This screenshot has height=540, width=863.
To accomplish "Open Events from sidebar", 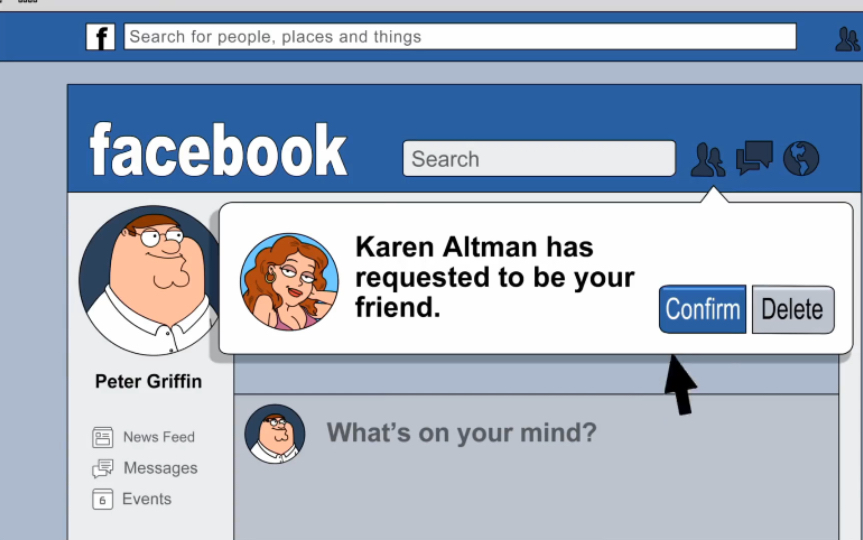I will [x=147, y=499].
